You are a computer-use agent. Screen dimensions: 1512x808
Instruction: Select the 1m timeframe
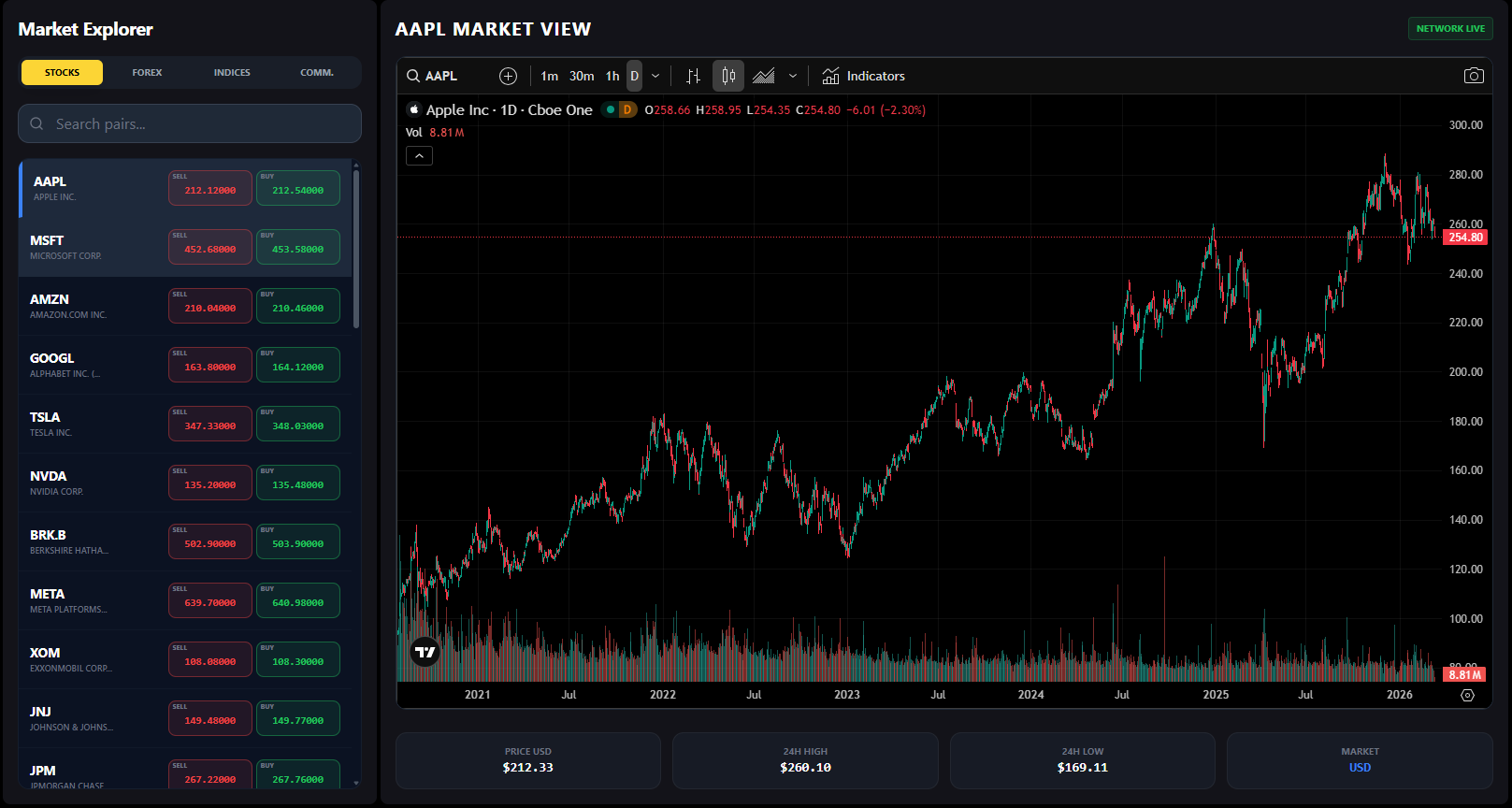(x=549, y=76)
